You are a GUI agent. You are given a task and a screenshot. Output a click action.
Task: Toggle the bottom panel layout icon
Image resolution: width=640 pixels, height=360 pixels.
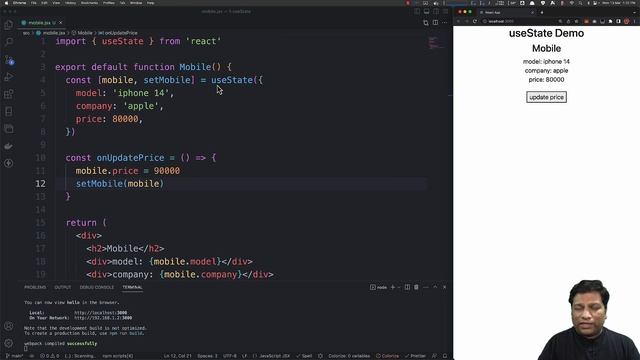coord(427,11)
